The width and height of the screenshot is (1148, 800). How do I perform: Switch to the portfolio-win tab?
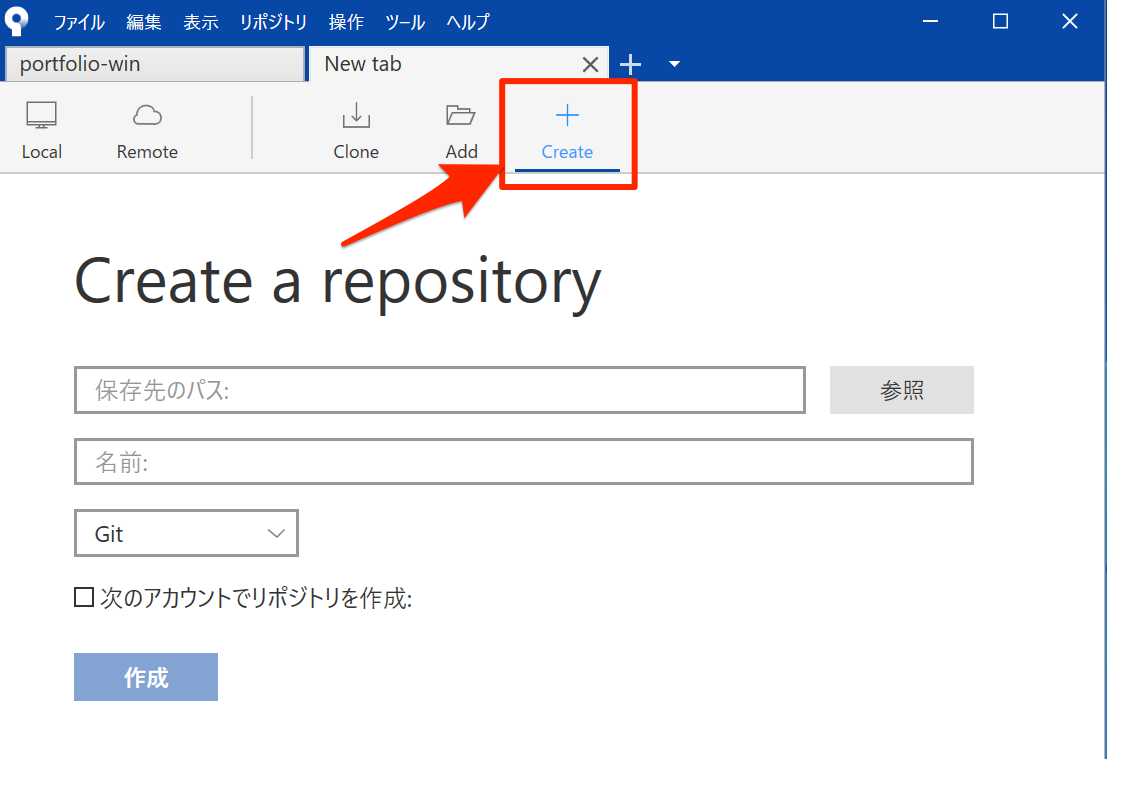(x=154, y=65)
